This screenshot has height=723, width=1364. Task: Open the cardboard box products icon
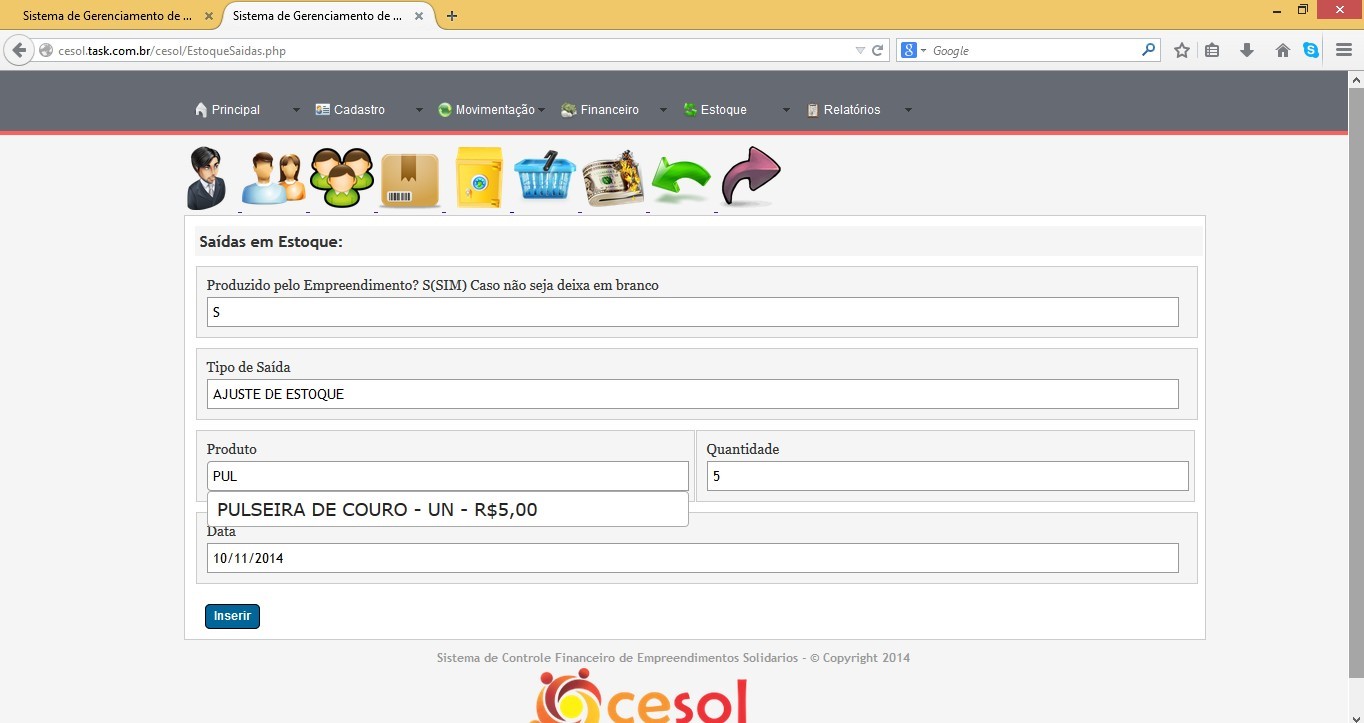click(410, 180)
